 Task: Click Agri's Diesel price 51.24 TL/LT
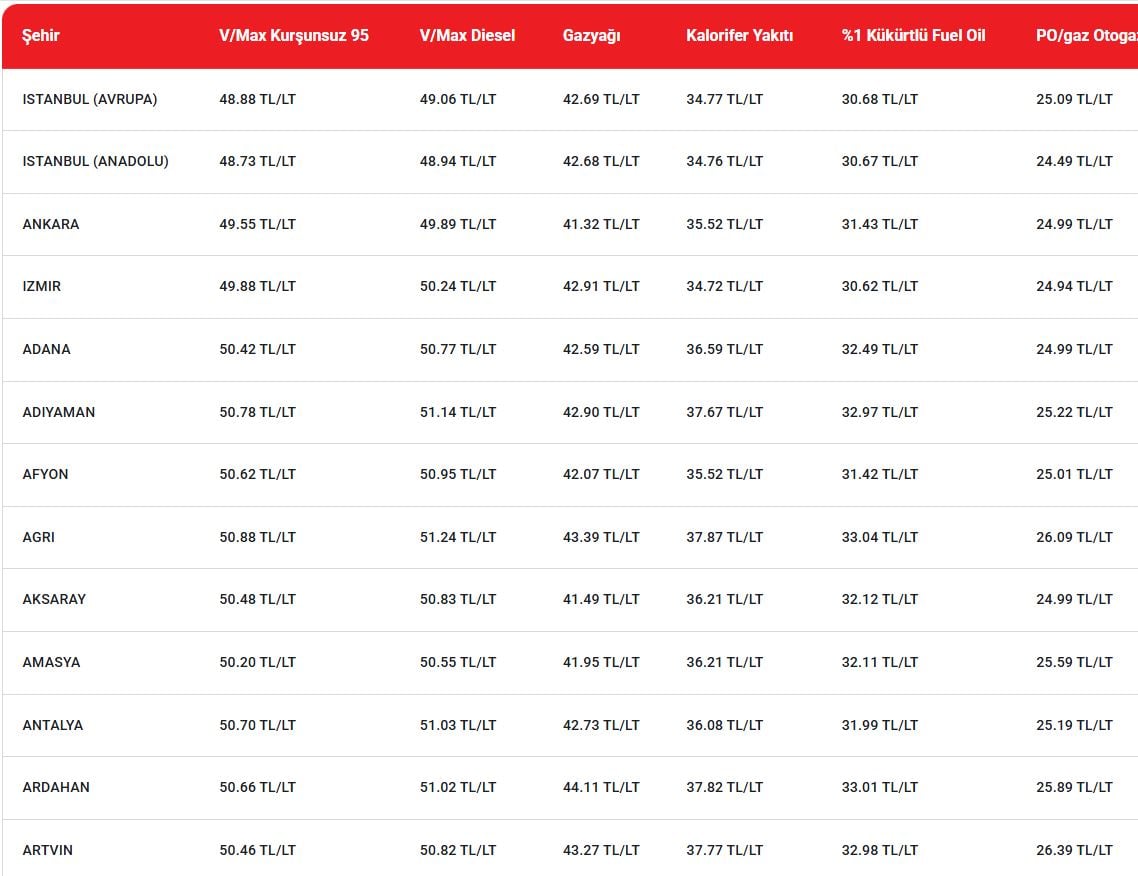(458, 537)
